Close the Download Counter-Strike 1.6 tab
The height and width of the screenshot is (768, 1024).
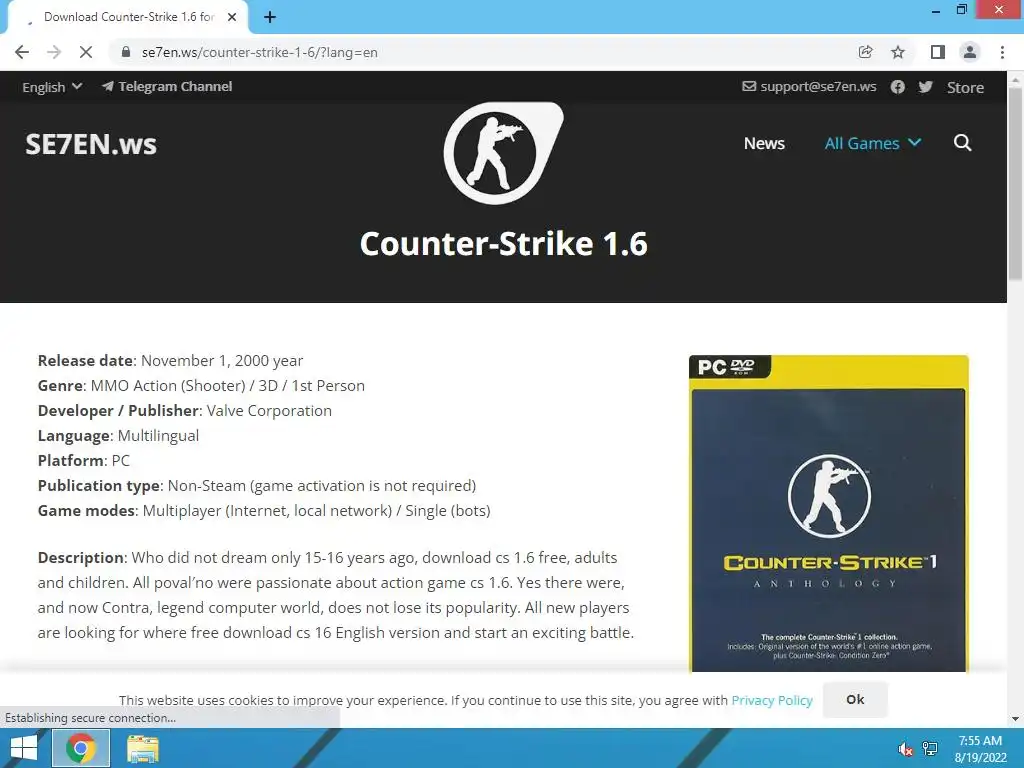pyautogui.click(x=232, y=18)
